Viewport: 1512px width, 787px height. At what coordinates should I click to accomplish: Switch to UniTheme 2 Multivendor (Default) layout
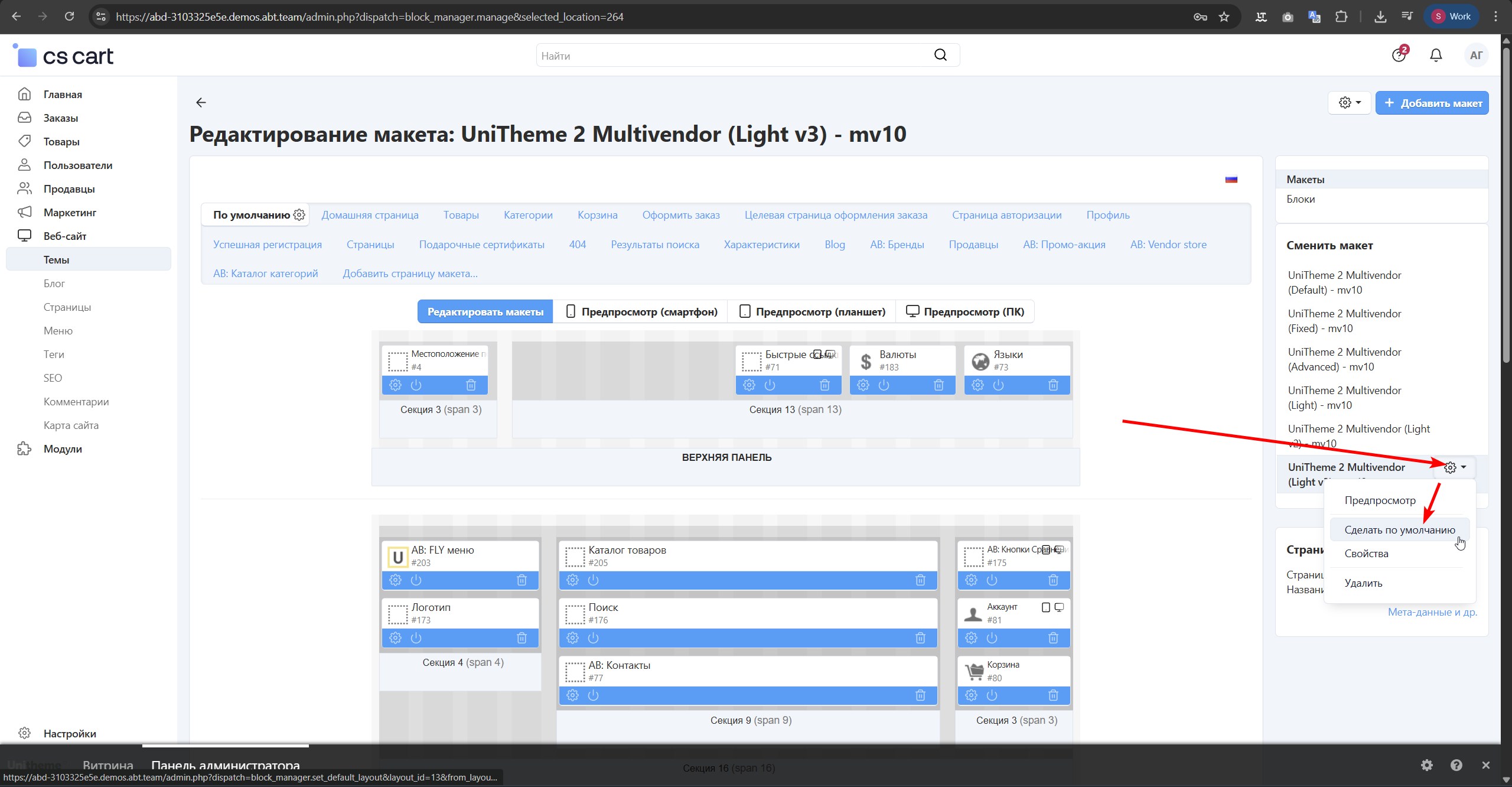(x=1345, y=282)
